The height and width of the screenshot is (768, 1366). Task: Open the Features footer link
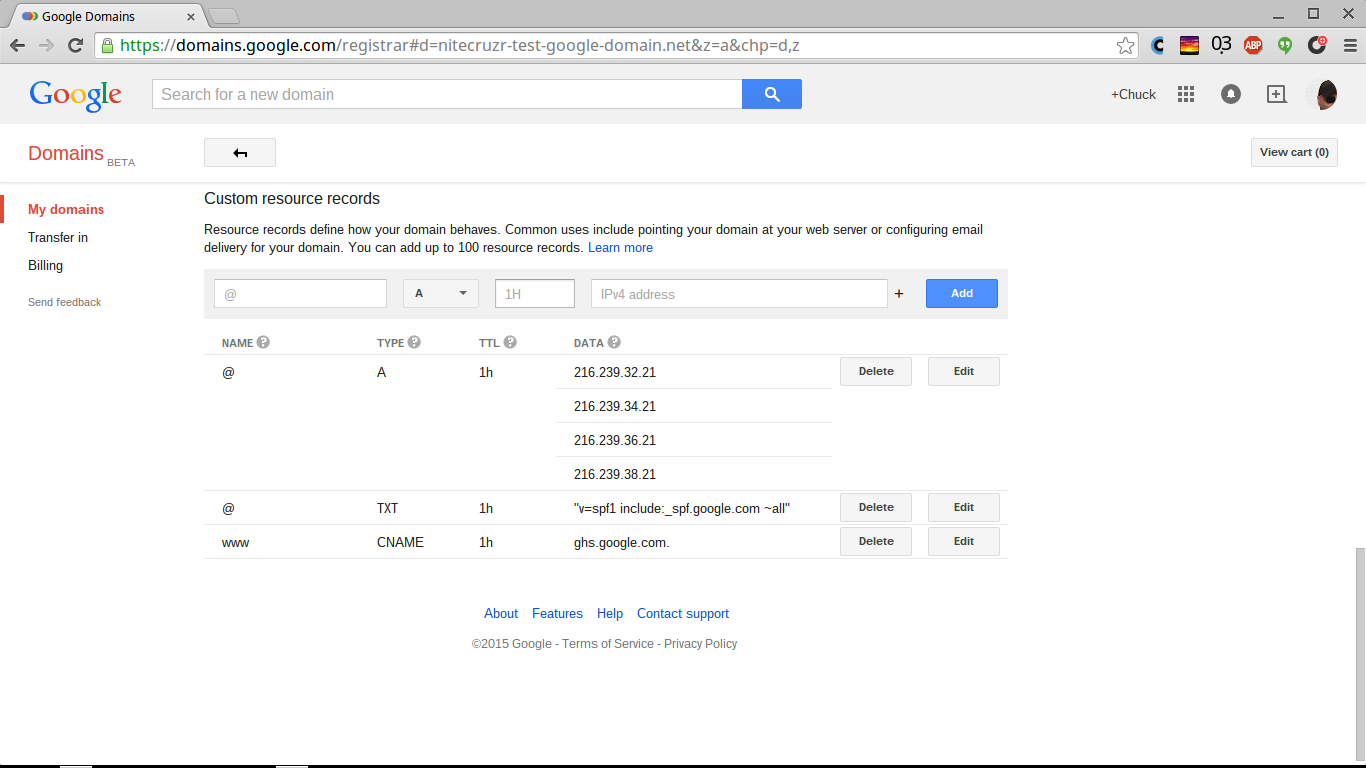pyautogui.click(x=557, y=614)
